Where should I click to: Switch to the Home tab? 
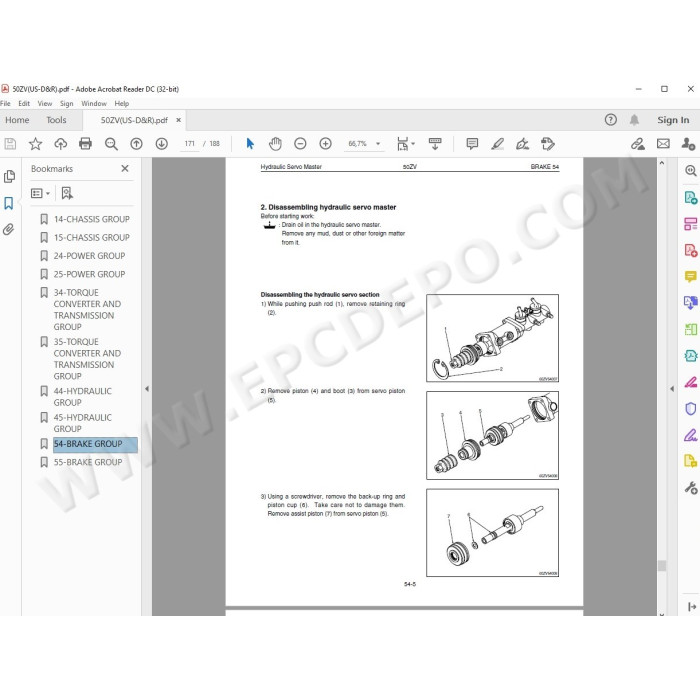point(17,120)
